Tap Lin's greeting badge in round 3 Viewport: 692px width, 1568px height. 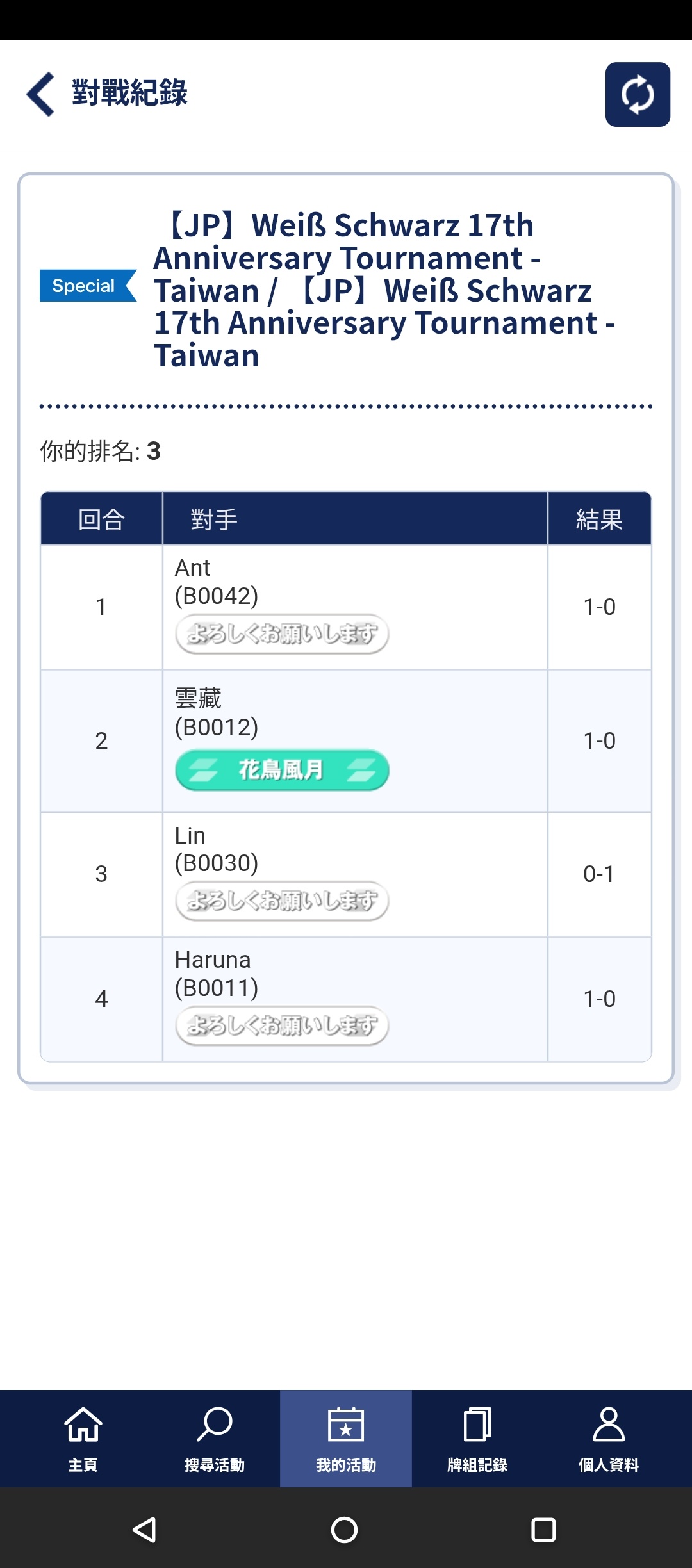[282, 901]
